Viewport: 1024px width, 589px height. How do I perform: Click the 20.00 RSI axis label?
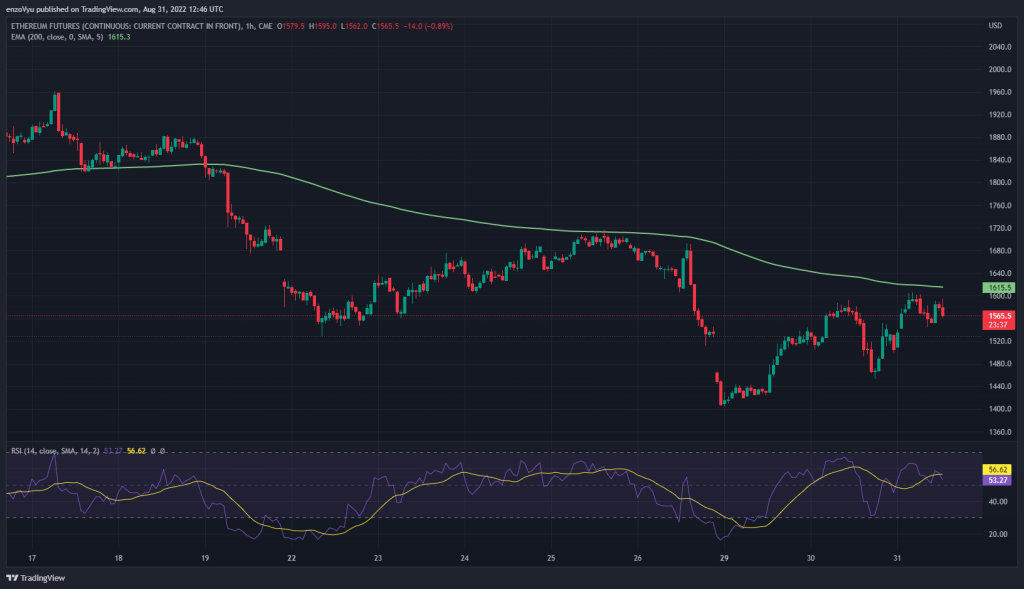point(998,534)
